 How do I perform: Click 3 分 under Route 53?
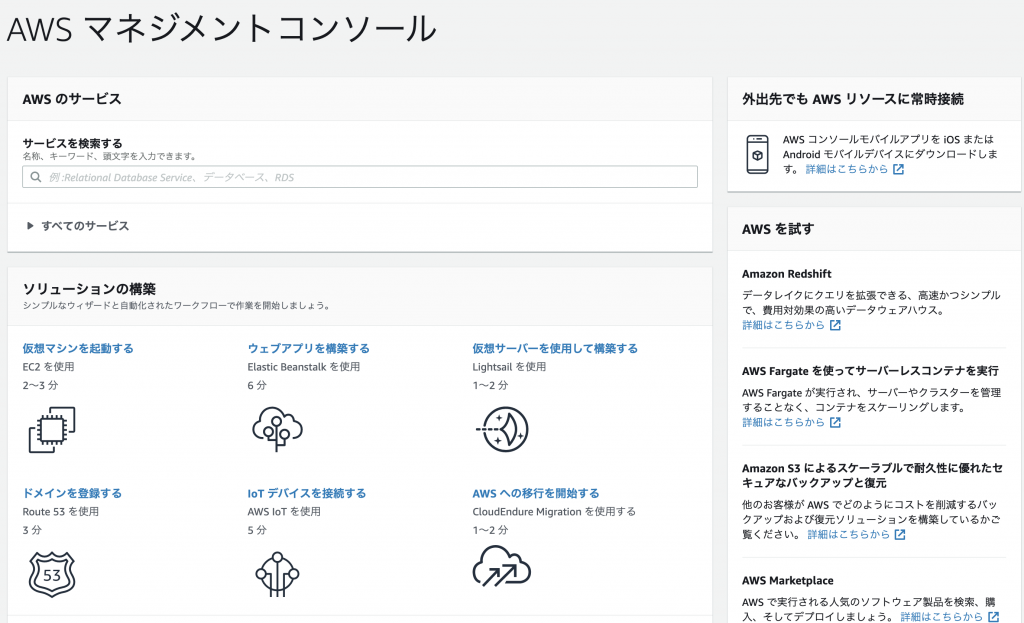click(32, 530)
